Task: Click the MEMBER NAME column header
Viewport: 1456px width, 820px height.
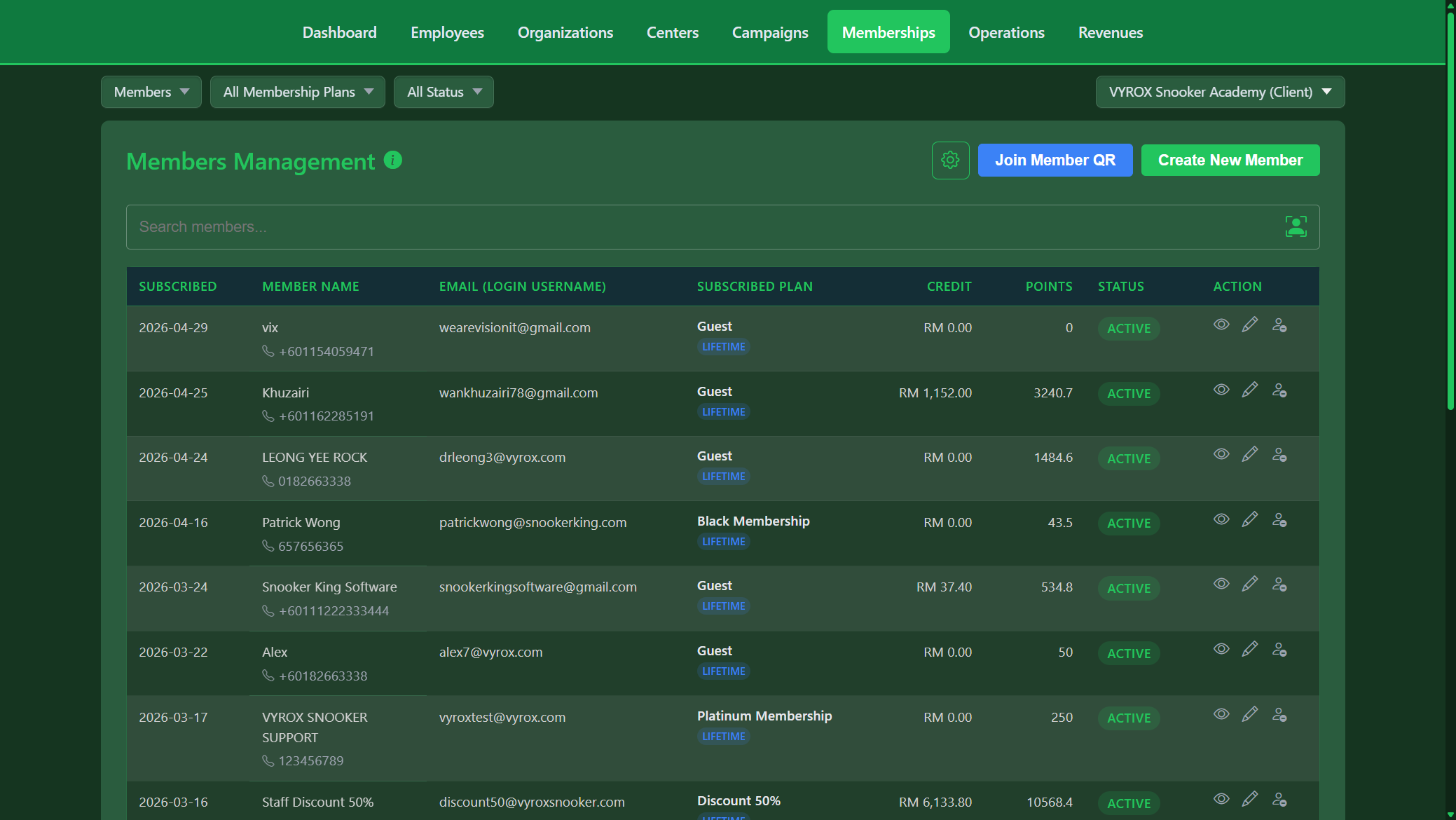Action: [310, 287]
